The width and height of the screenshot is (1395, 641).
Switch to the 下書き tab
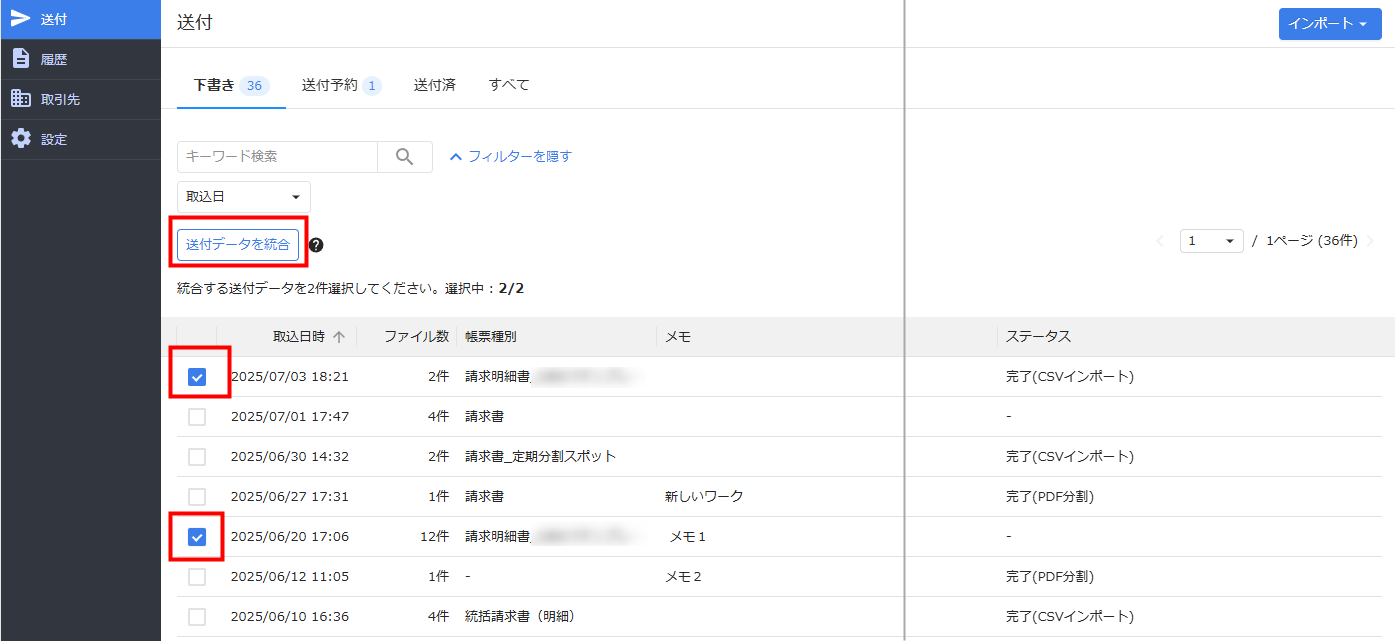click(231, 86)
